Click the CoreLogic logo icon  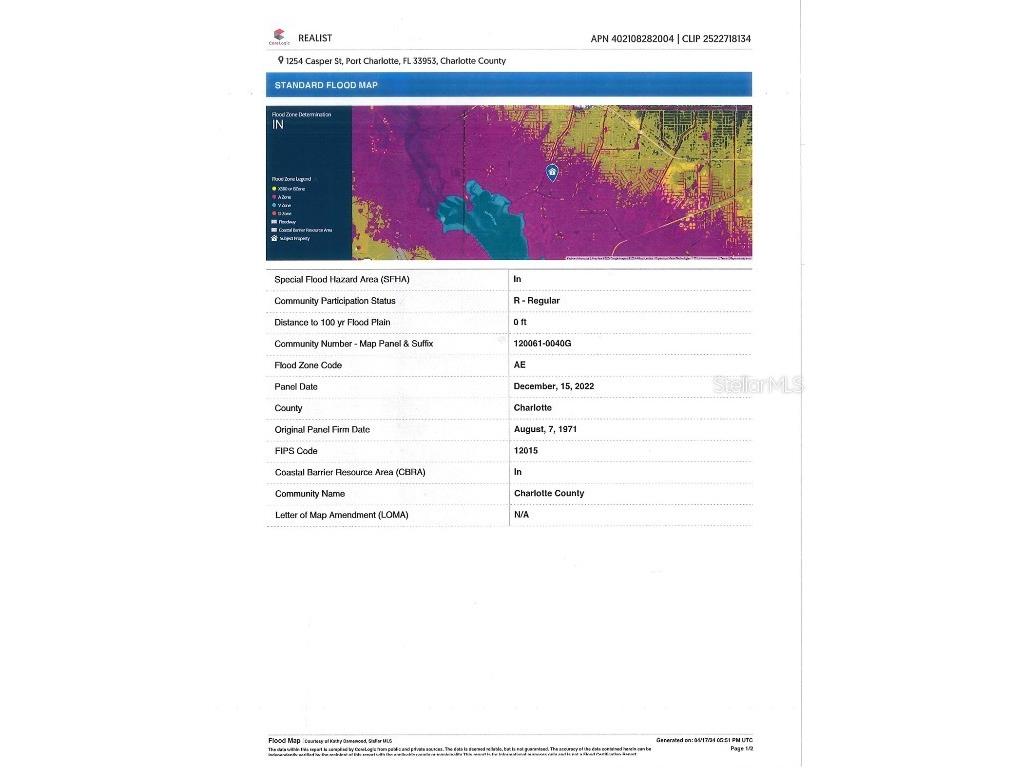[278, 37]
